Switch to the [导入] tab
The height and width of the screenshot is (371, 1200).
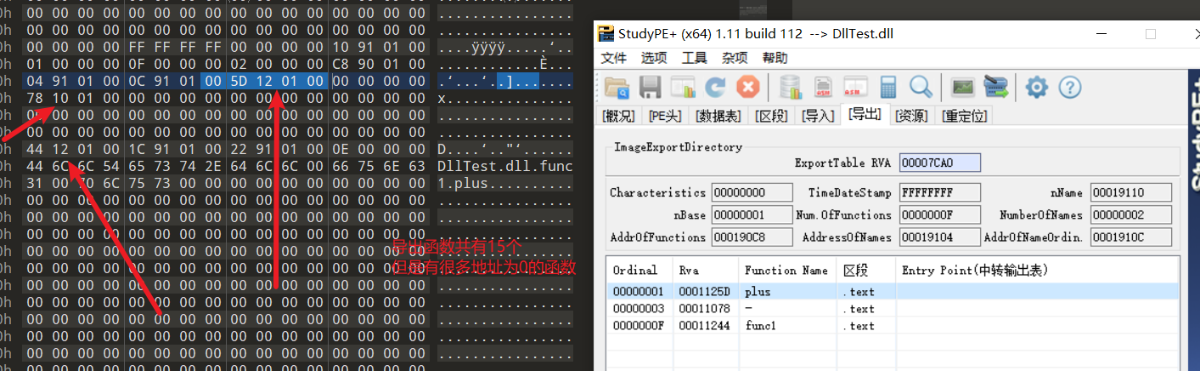818,115
